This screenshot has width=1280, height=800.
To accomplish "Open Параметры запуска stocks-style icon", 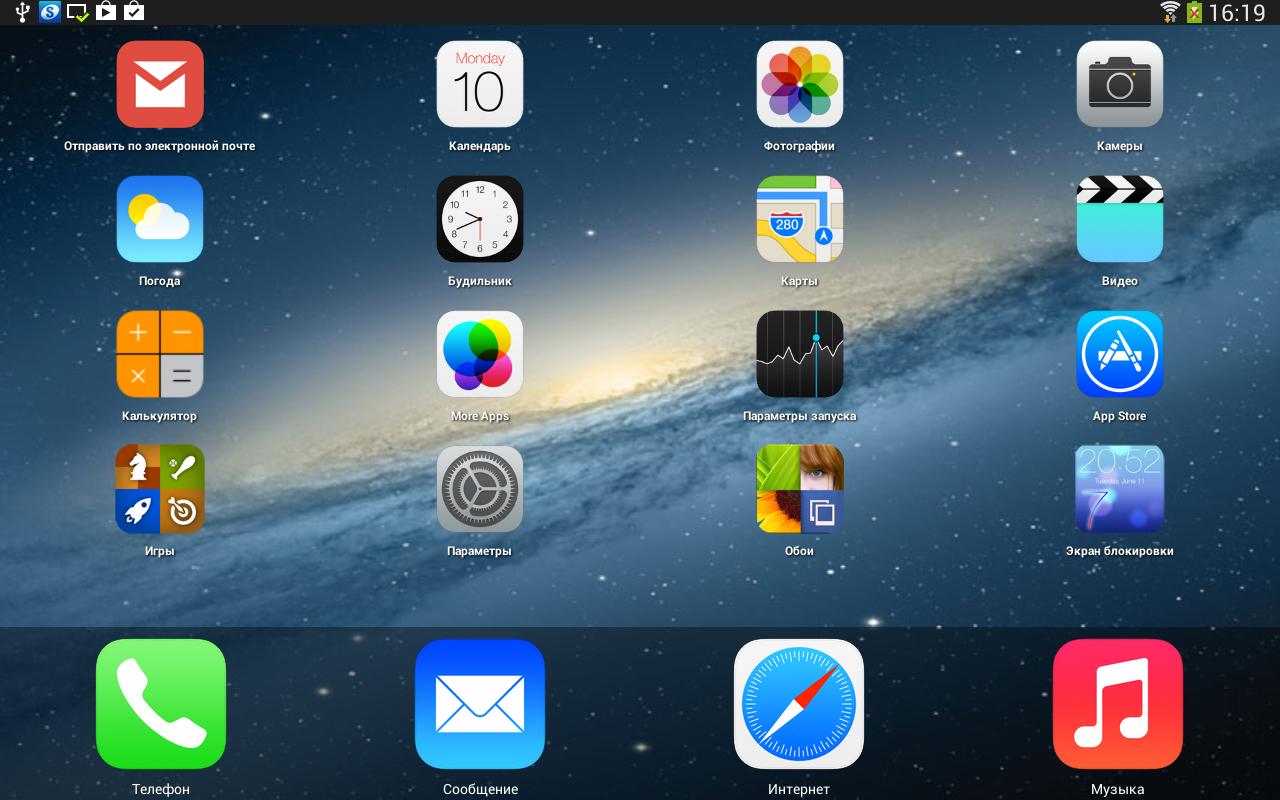I will (800, 354).
